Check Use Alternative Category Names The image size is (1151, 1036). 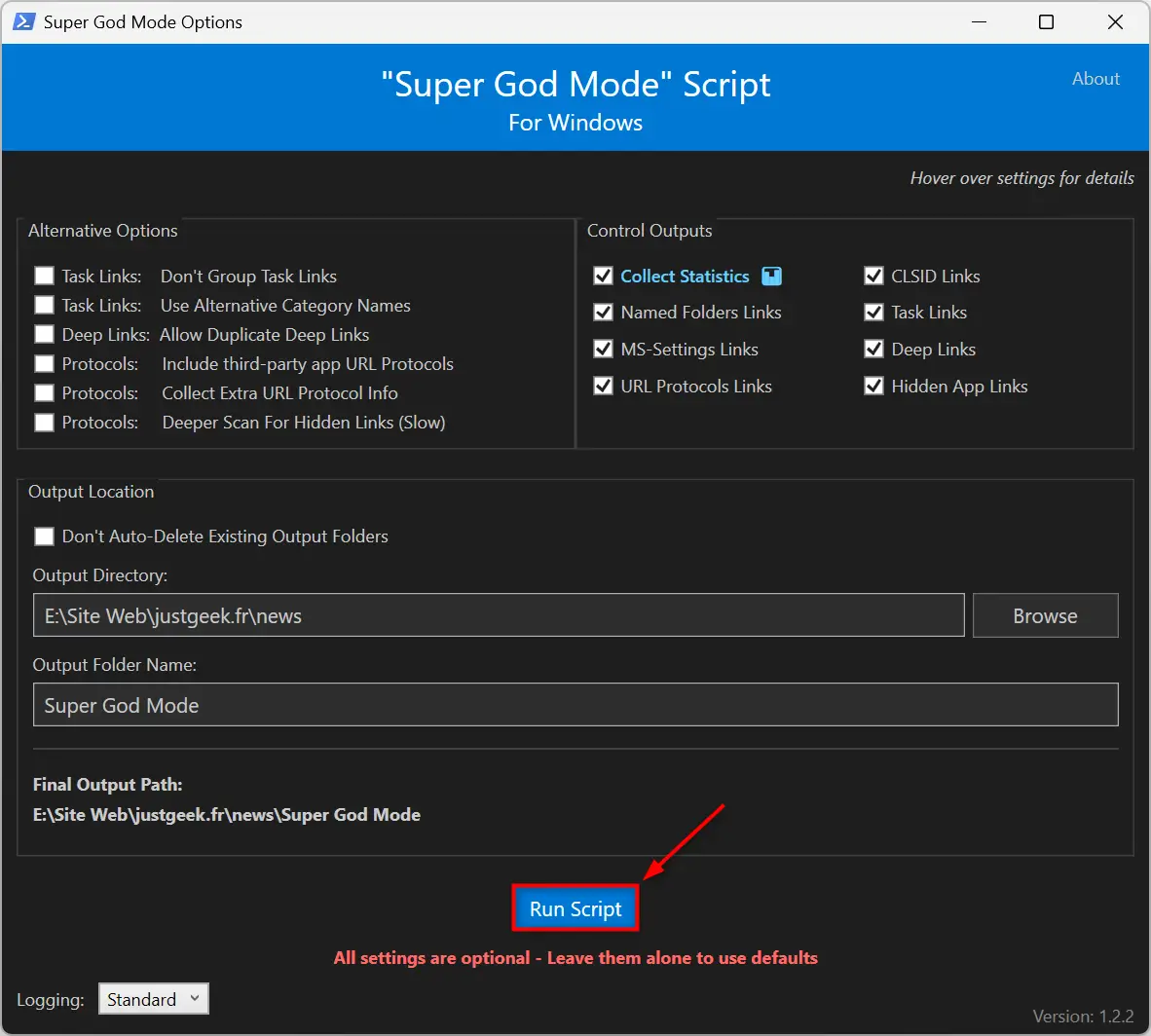coord(44,306)
